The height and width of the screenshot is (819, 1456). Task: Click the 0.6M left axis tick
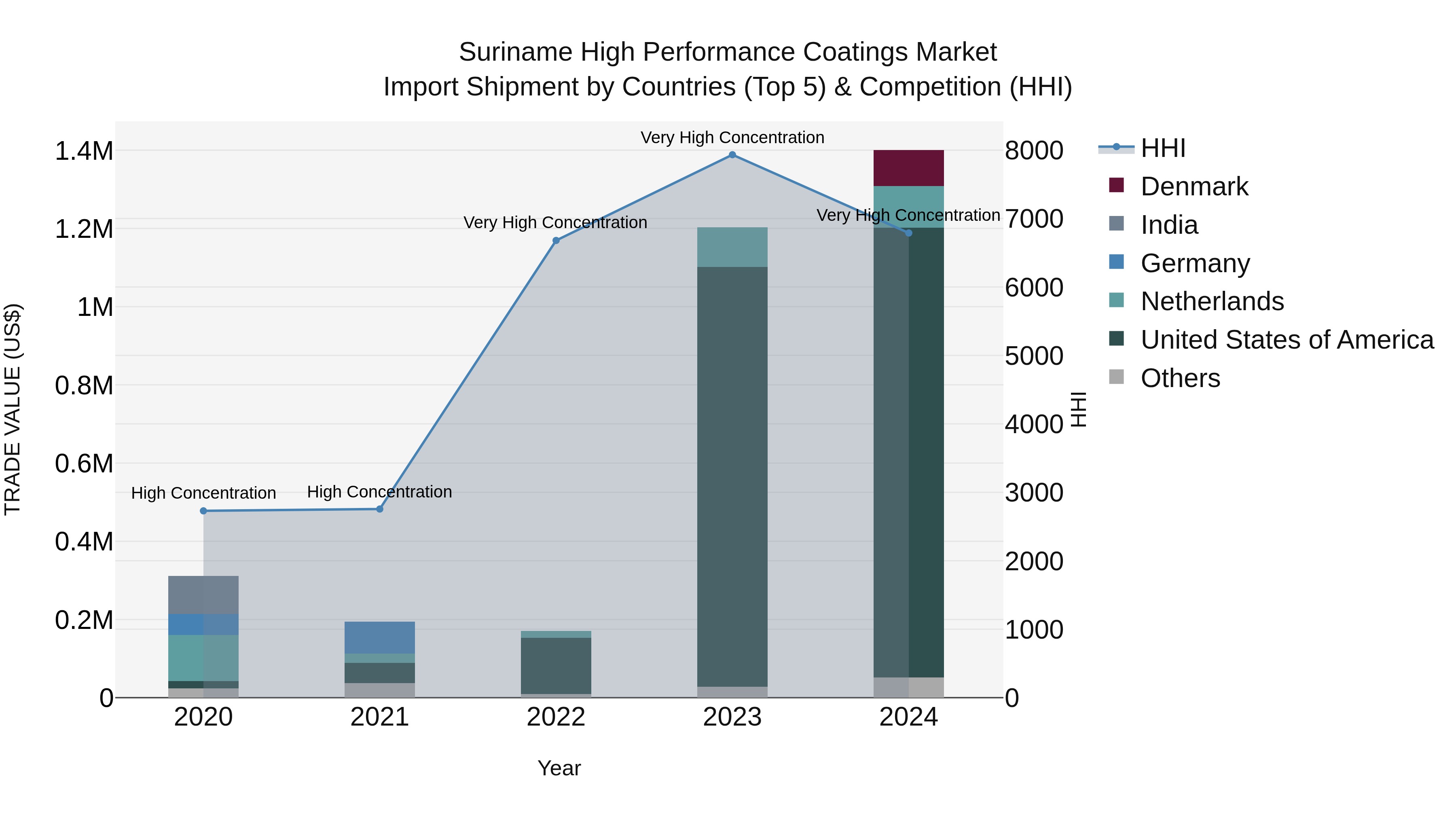point(84,464)
